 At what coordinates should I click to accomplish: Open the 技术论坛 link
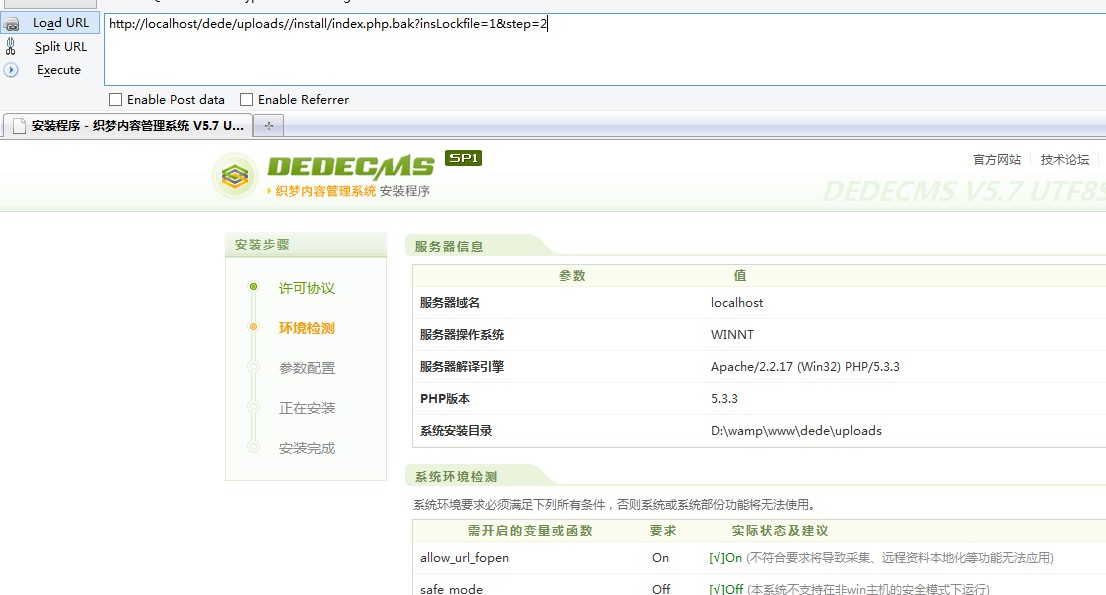tap(1064, 159)
